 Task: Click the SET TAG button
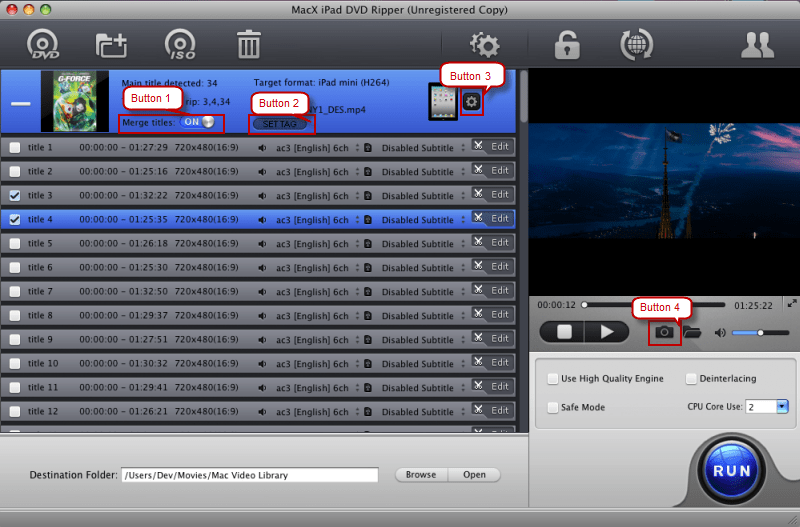280,124
